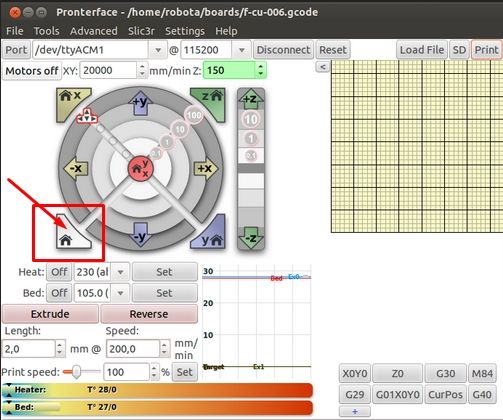This screenshot has width=503, height=420.
Task: Open the serial port dropdown
Action: point(158,50)
